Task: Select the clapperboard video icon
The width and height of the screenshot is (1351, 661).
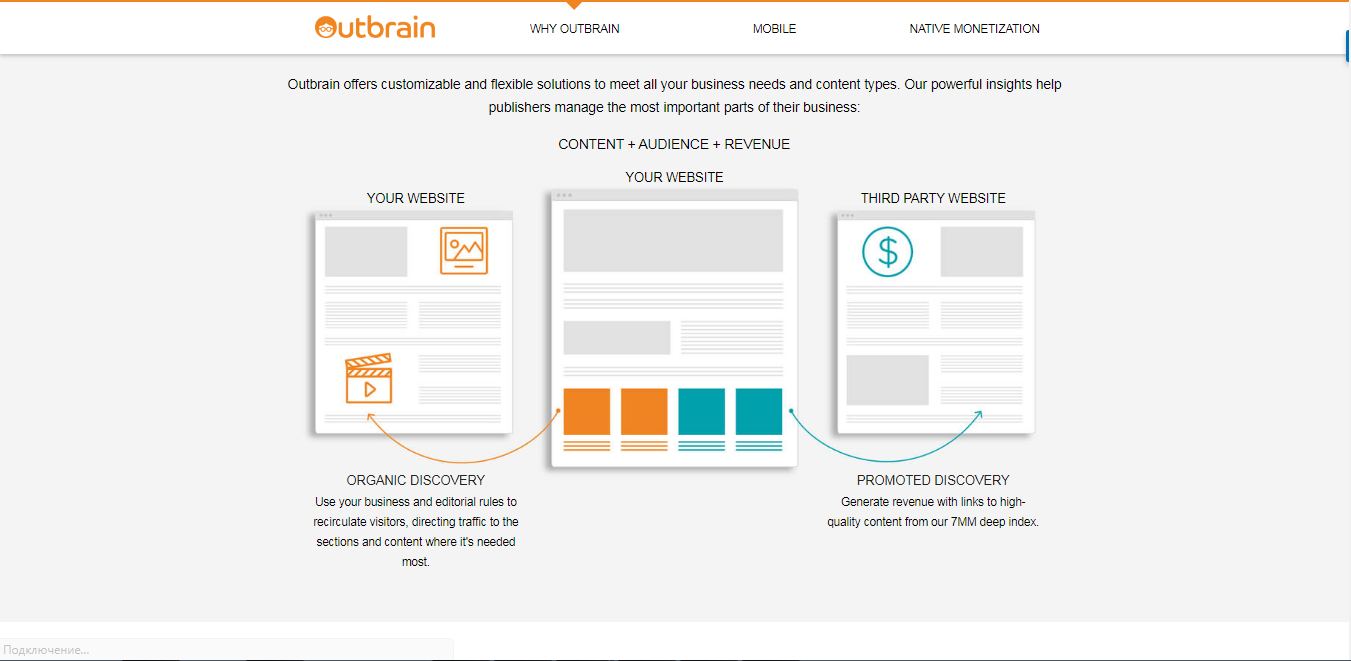Action: tap(369, 377)
